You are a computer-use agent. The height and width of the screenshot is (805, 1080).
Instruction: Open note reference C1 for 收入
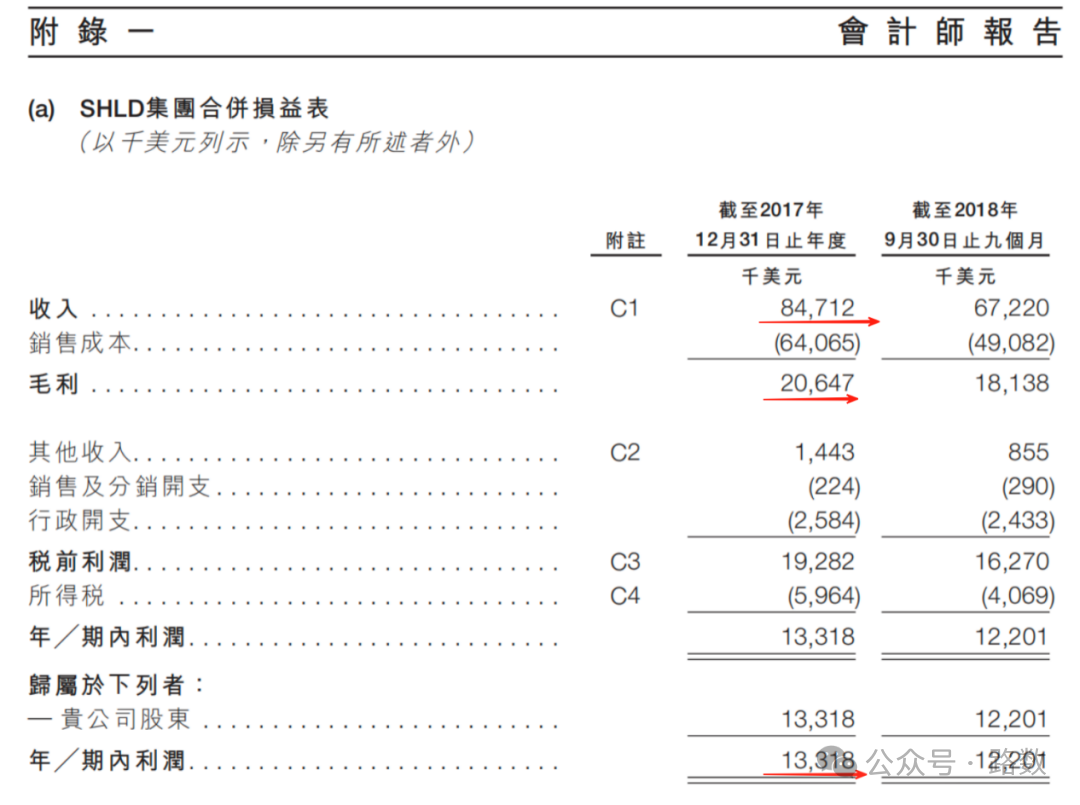624,309
